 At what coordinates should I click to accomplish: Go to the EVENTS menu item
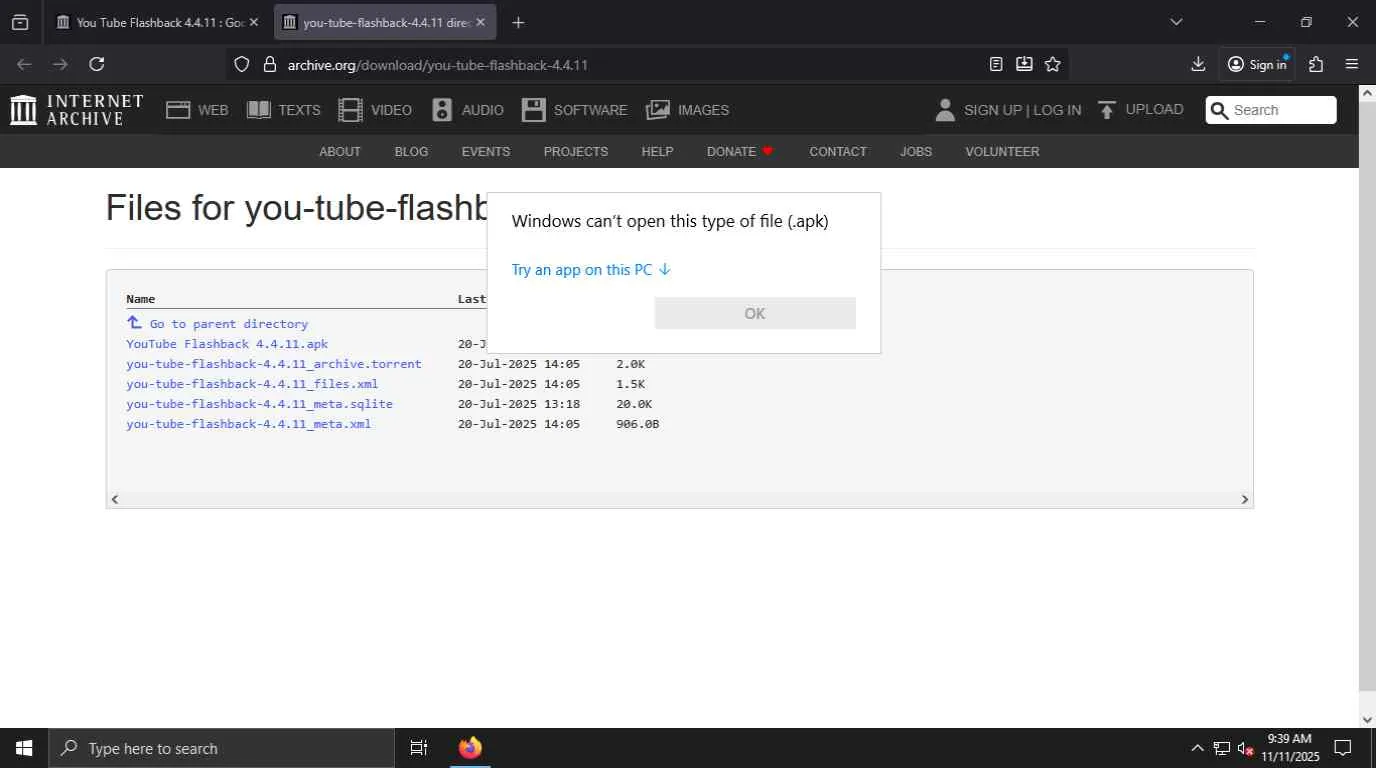click(x=486, y=152)
